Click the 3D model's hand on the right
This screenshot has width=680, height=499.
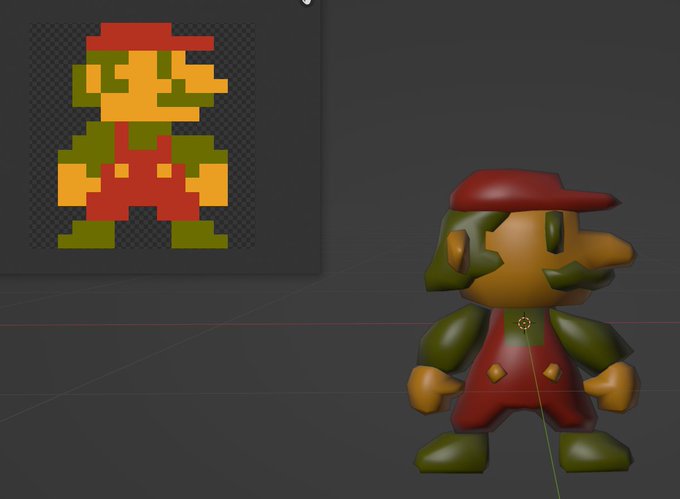611,384
